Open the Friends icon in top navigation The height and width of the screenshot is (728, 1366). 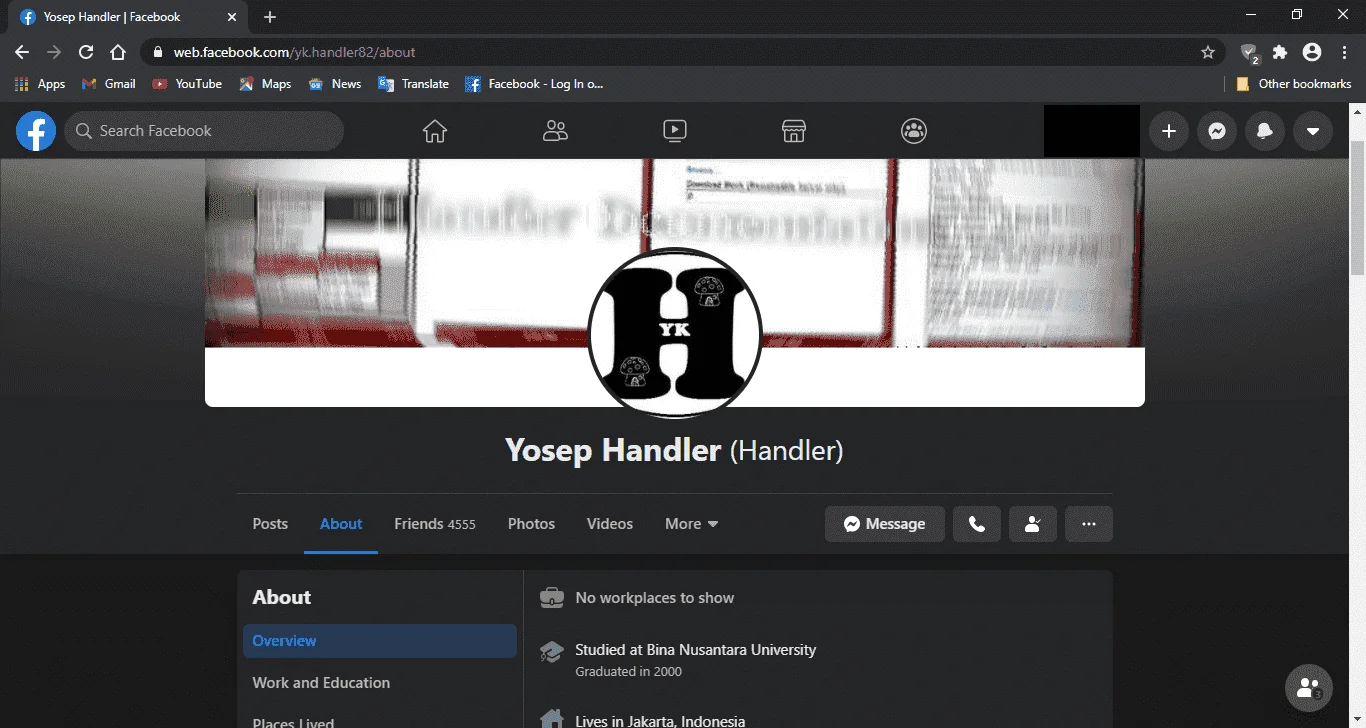click(555, 131)
